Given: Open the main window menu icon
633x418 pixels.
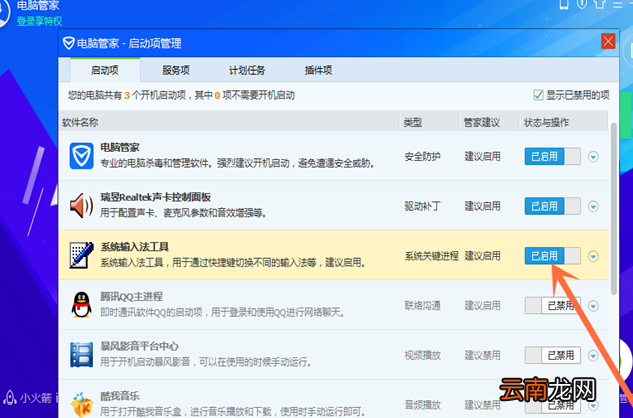Looking at the screenshot, I should click(x=618, y=4).
